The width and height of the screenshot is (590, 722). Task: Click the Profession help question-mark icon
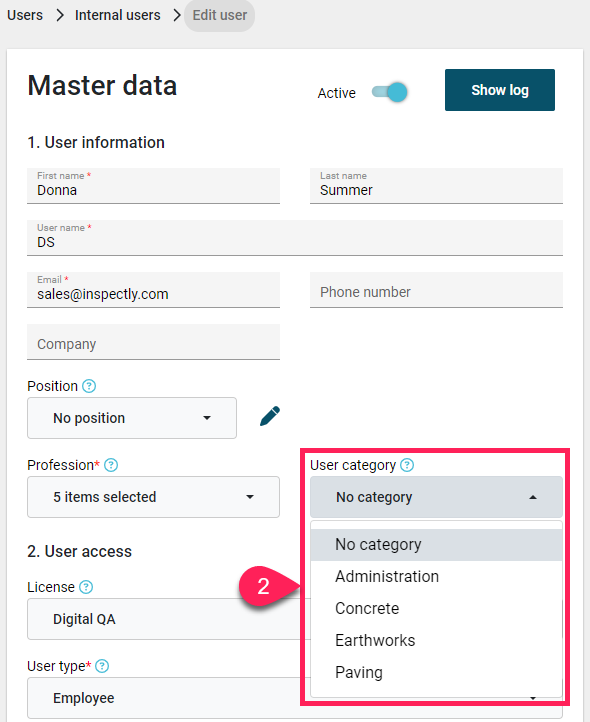tap(111, 465)
